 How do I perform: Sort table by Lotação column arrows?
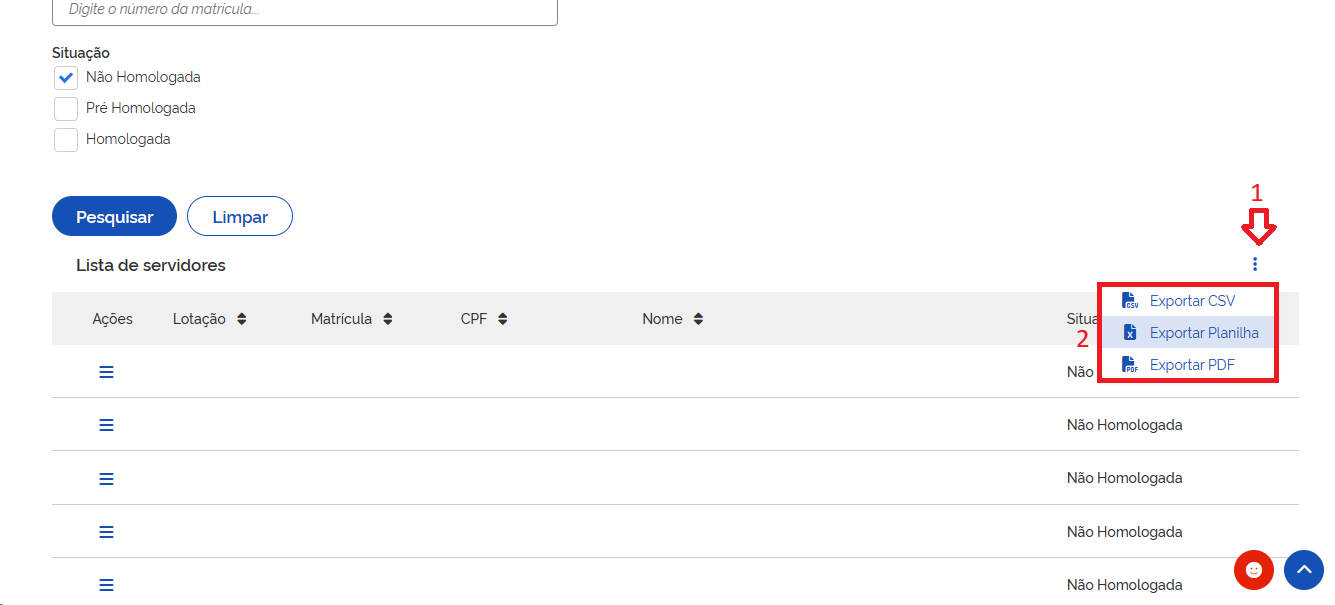241,319
